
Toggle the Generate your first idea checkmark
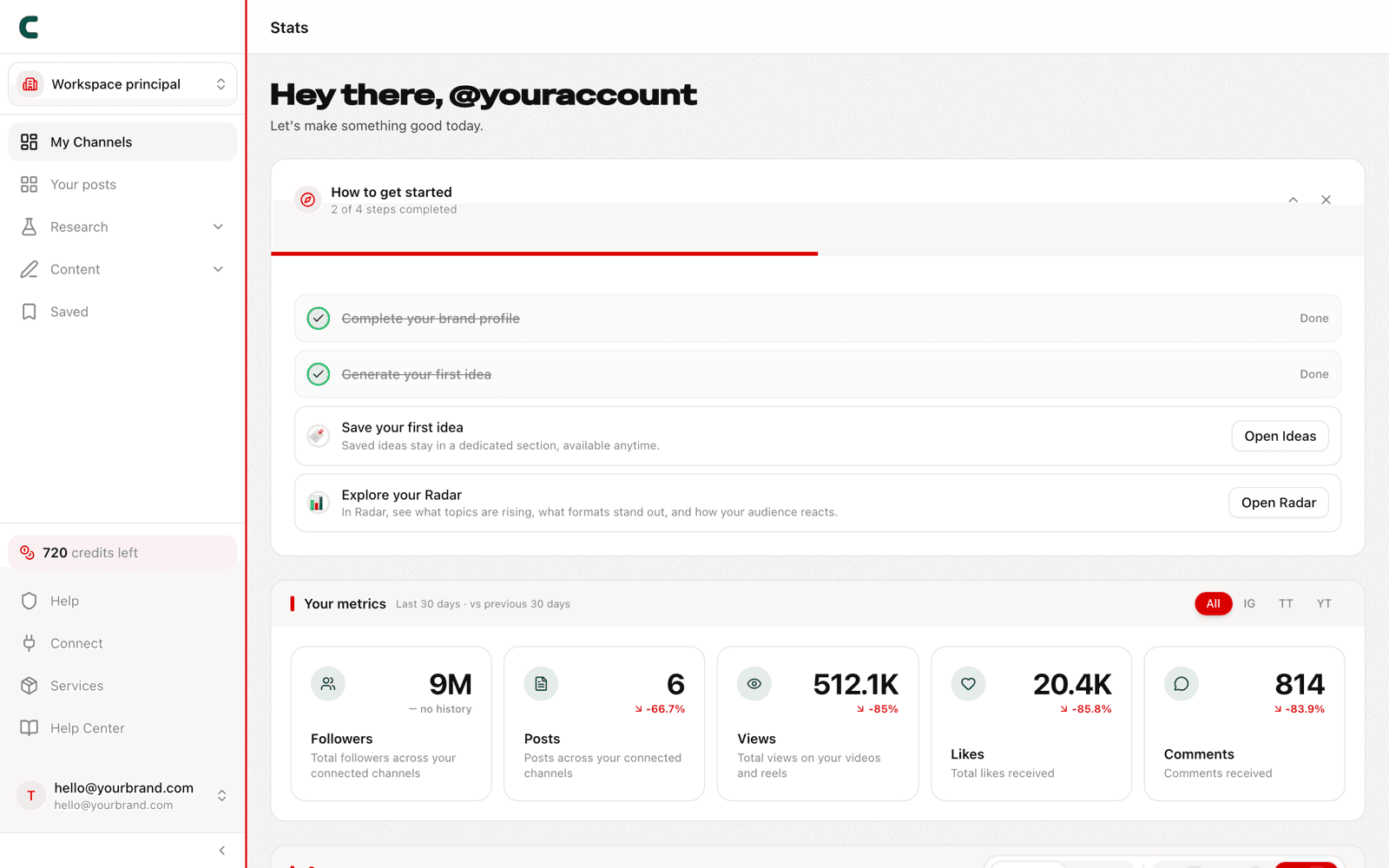point(319,374)
